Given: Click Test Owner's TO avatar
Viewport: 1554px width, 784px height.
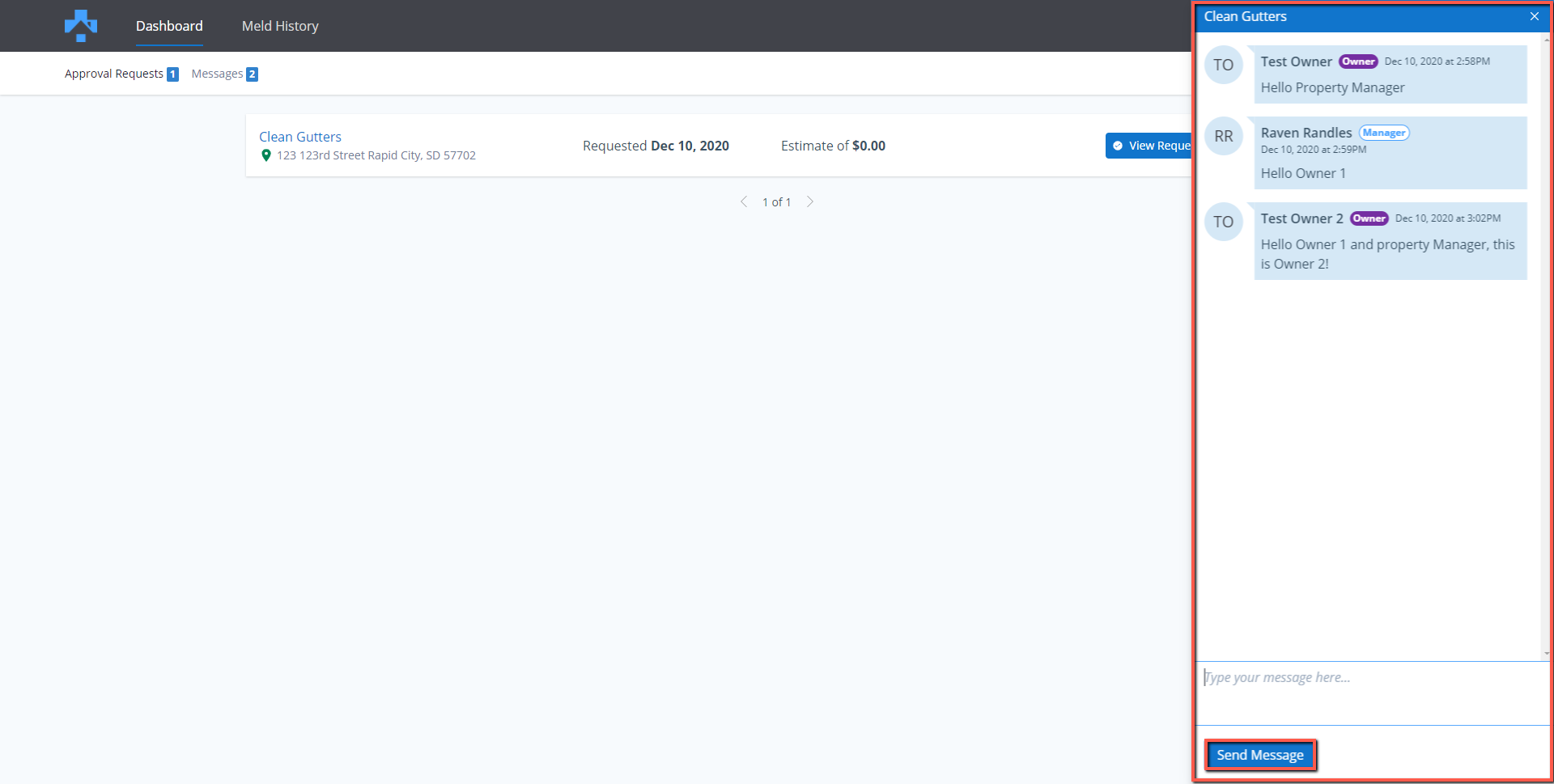Looking at the screenshot, I should coord(1223,65).
